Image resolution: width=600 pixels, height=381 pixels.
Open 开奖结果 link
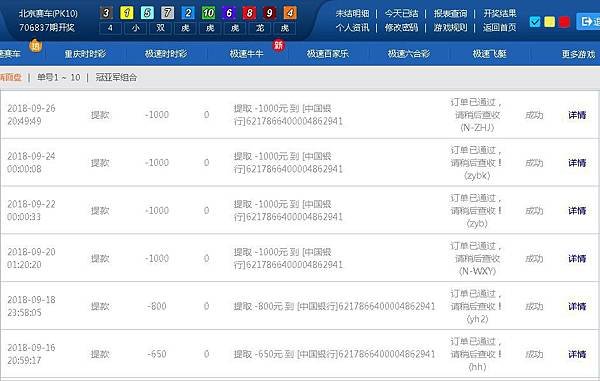(500, 13)
